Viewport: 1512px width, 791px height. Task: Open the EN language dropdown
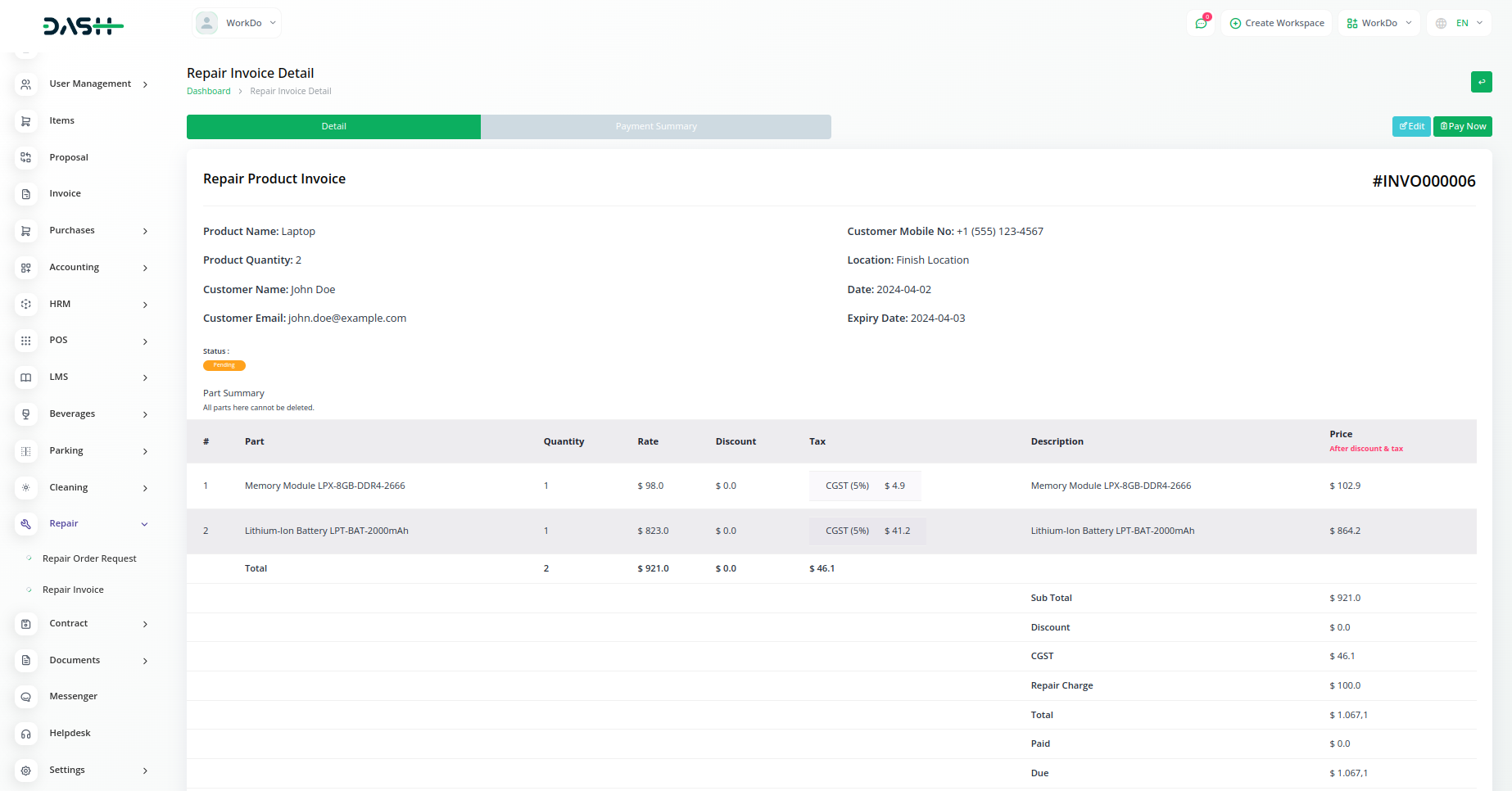point(1459,23)
